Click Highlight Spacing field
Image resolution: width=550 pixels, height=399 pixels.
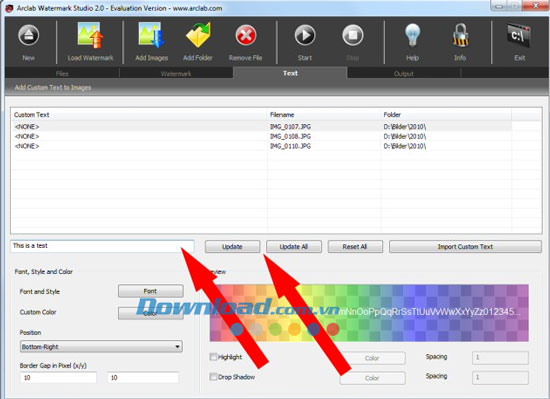pos(500,358)
